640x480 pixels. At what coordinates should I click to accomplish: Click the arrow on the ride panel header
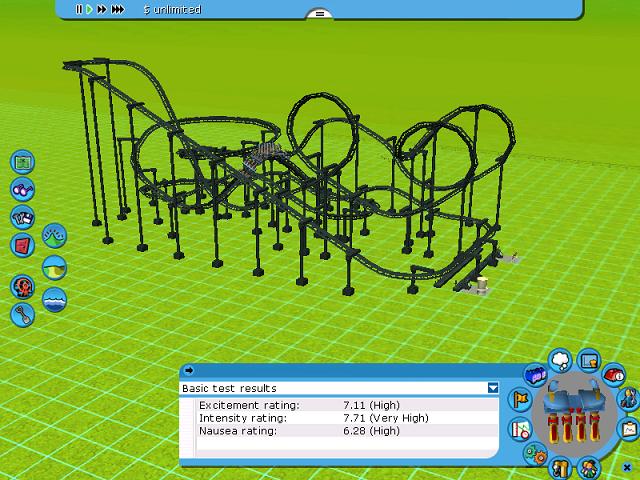coord(189,370)
